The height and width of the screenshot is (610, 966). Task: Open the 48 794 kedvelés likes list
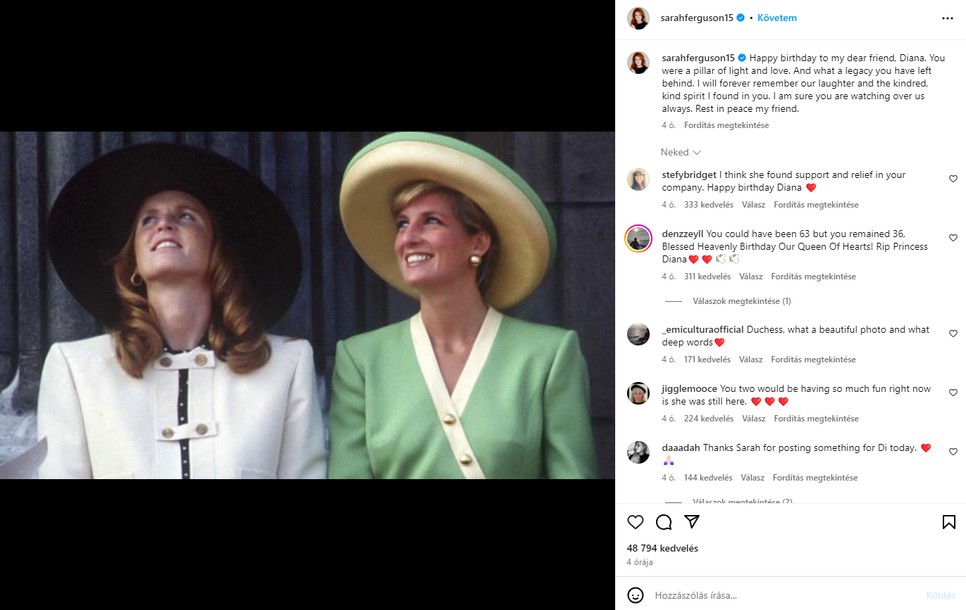point(661,548)
